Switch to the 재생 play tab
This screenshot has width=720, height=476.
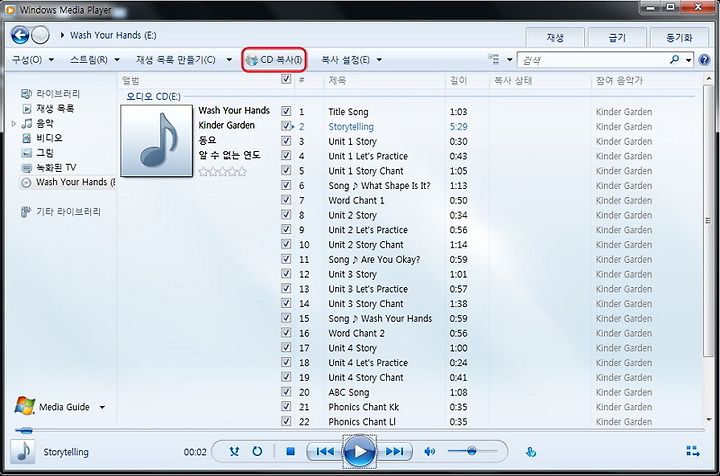coord(555,38)
